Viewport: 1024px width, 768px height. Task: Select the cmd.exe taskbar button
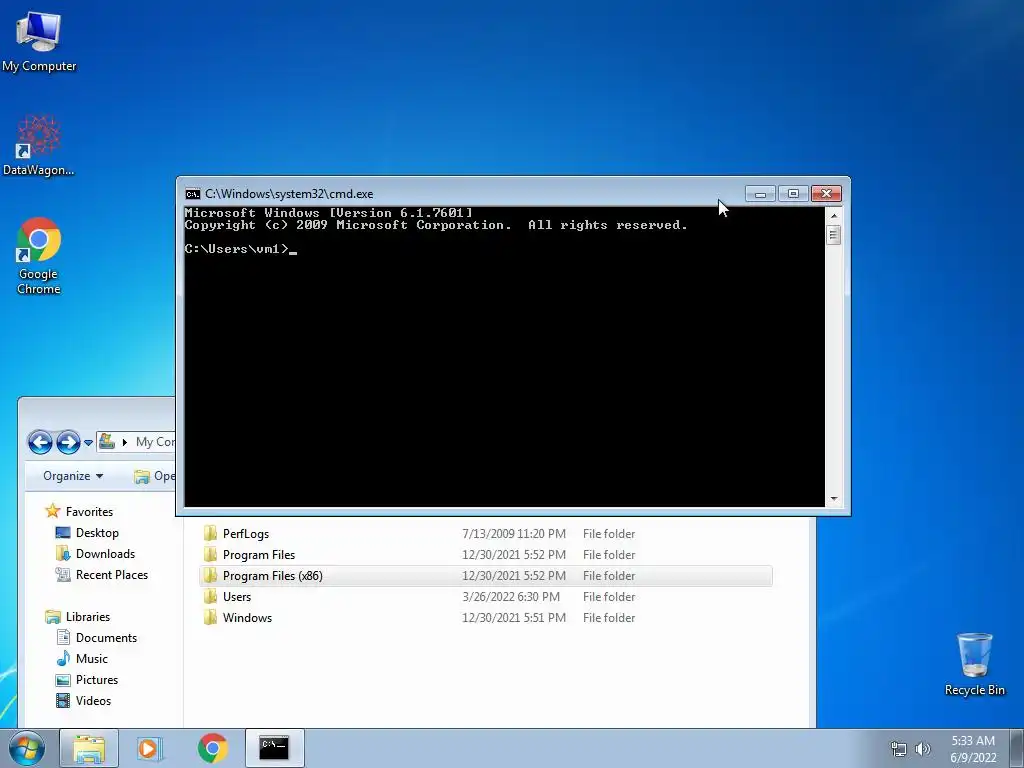(x=274, y=748)
